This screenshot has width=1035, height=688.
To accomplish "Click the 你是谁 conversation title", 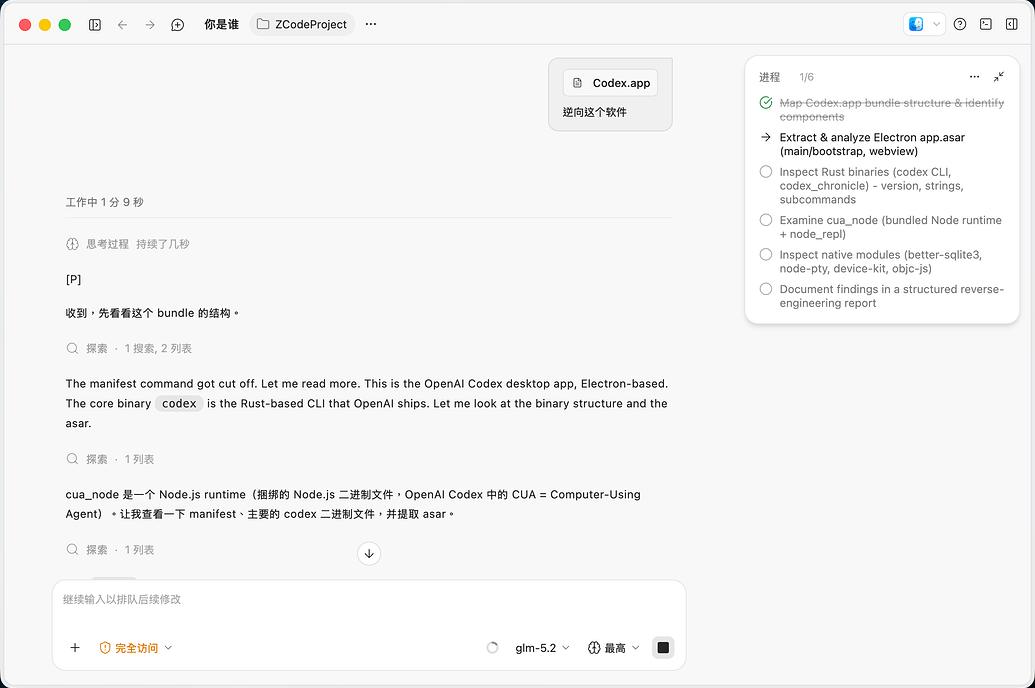I will [x=221, y=24].
